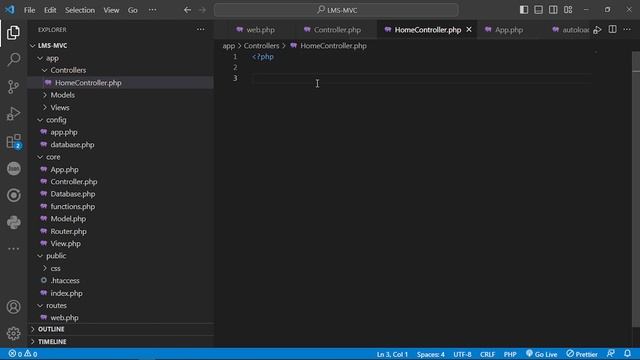Image resolution: width=640 pixels, height=360 pixels.
Task: Toggle the Secondary Side Bar
Action: pos(553,10)
